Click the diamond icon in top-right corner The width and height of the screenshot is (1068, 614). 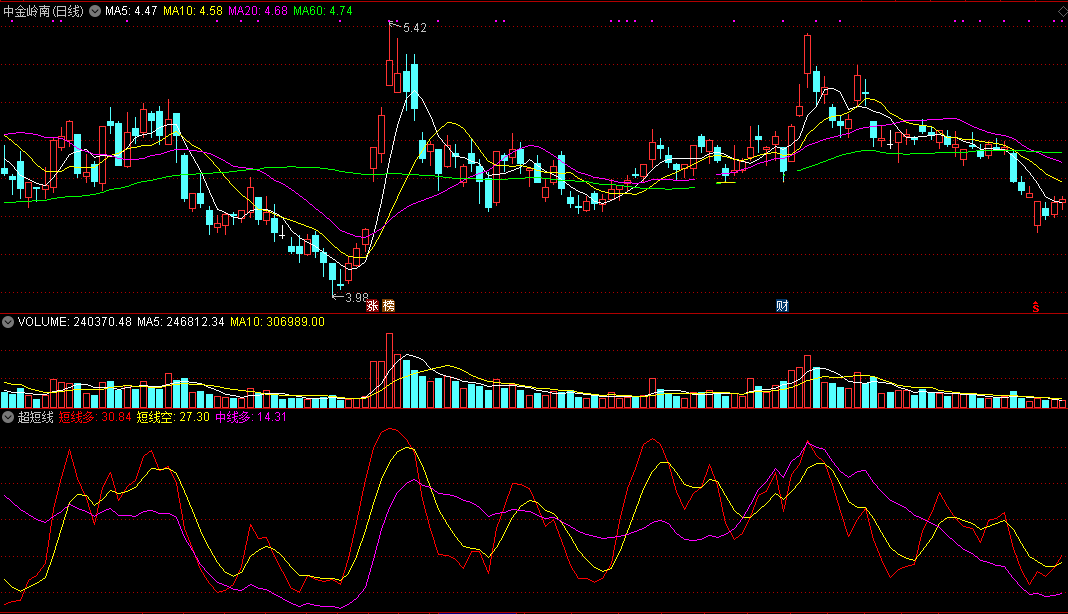tap(1063, 11)
